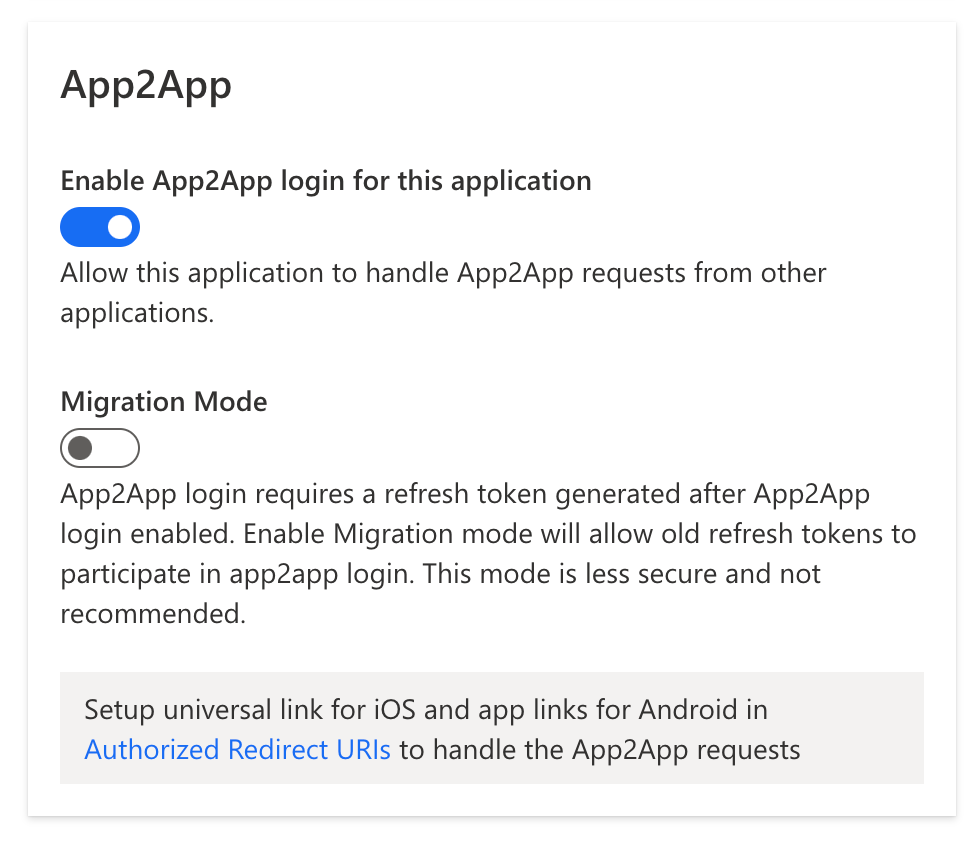Click the App2App section heading
The width and height of the screenshot is (980, 848).
(146, 85)
